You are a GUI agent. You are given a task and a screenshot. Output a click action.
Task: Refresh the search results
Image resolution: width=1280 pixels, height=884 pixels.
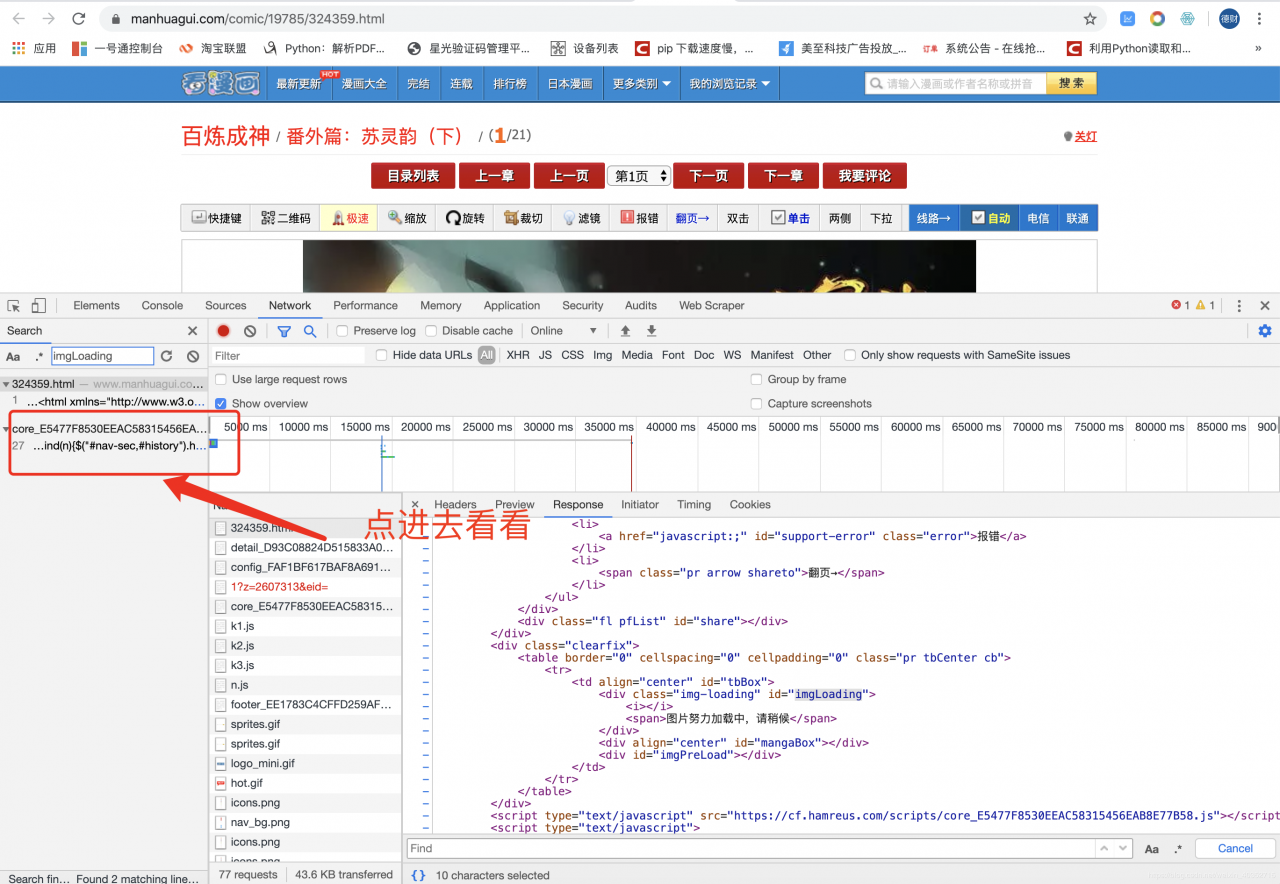click(167, 356)
